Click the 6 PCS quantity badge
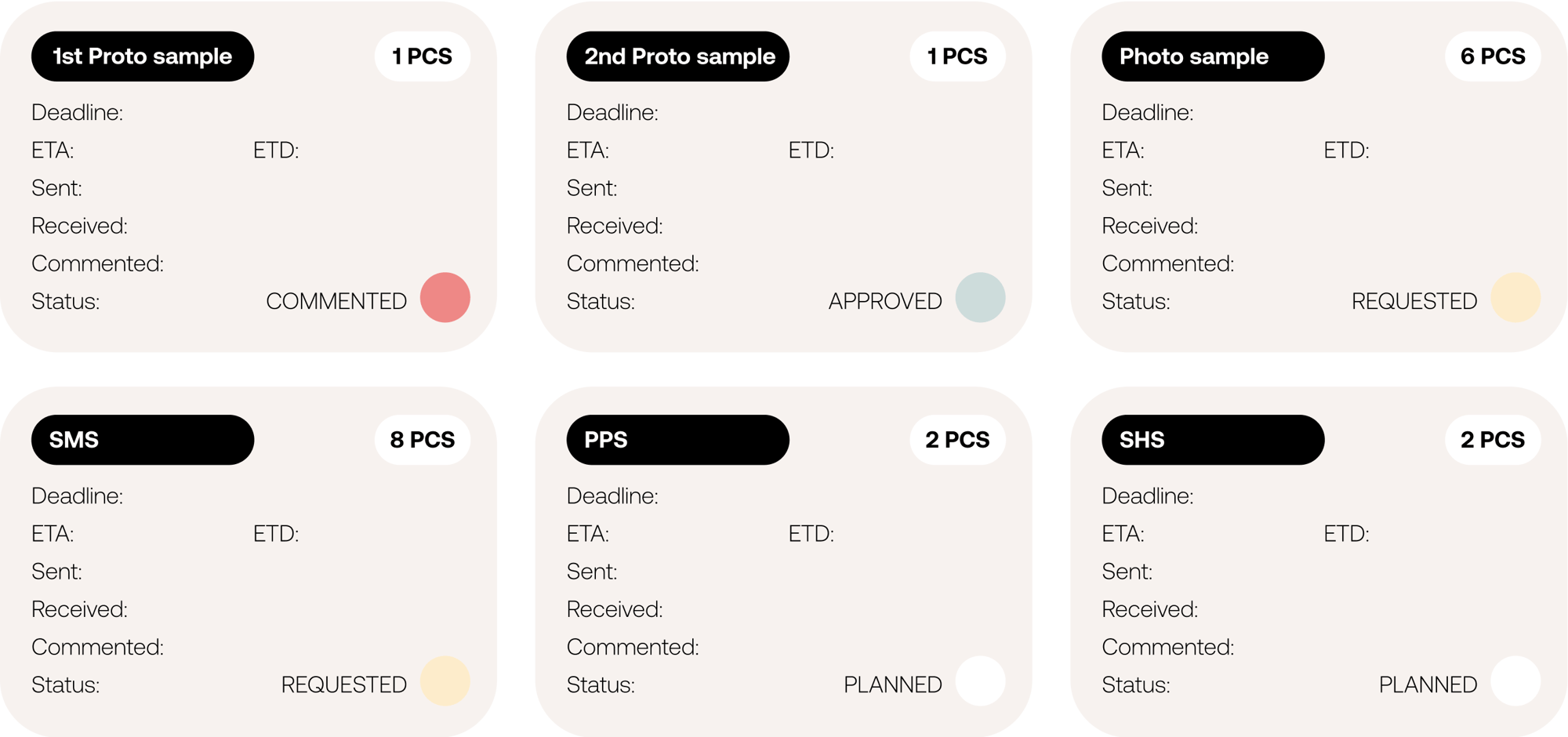Viewport: 1568px width, 737px height. (1493, 56)
